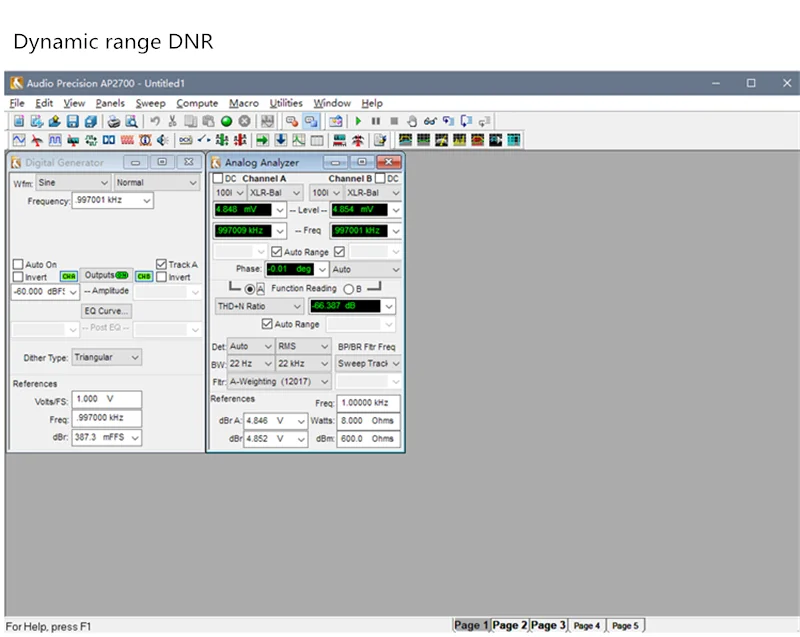The width and height of the screenshot is (800, 637).
Task: Open the Sweep menu
Action: pos(151,103)
